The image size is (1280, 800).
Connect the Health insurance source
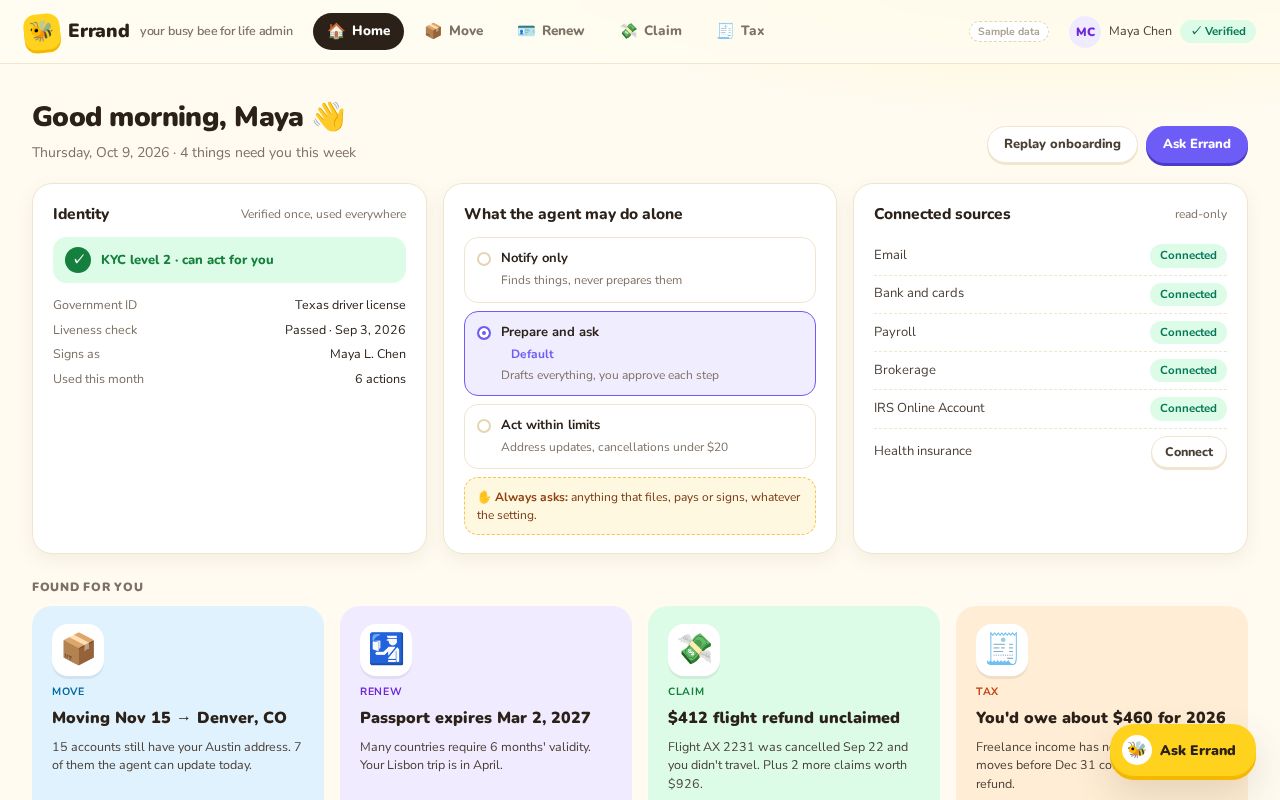[x=1189, y=452]
